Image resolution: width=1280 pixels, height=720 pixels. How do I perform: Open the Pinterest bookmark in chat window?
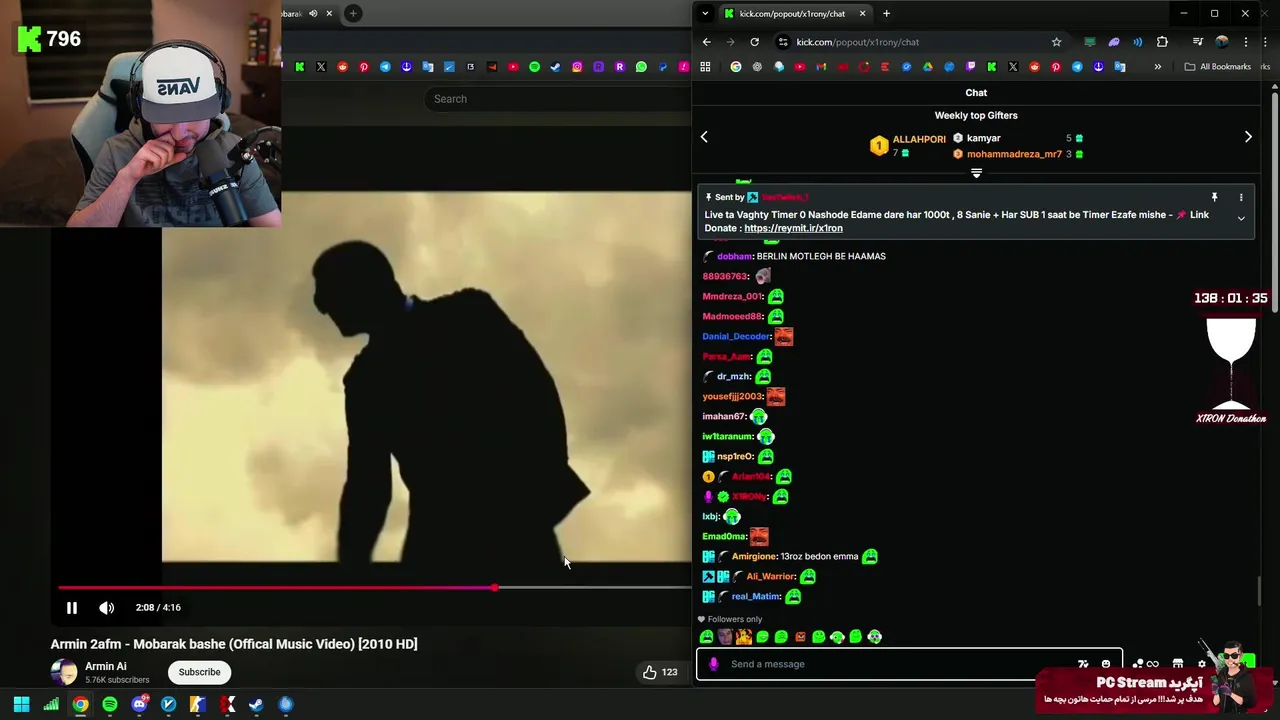(x=1056, y=67)
